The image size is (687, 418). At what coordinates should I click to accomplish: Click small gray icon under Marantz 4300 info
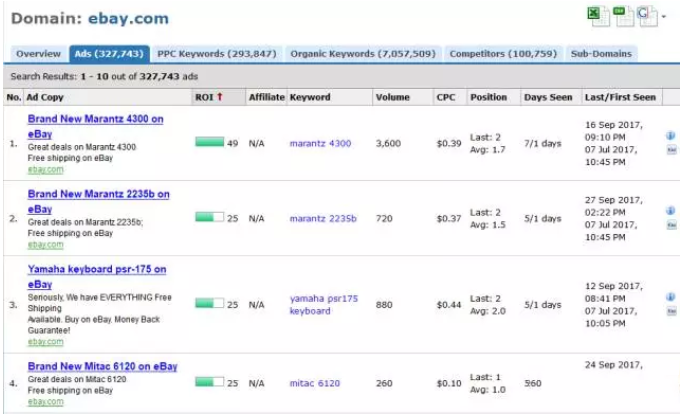[670, 149]
